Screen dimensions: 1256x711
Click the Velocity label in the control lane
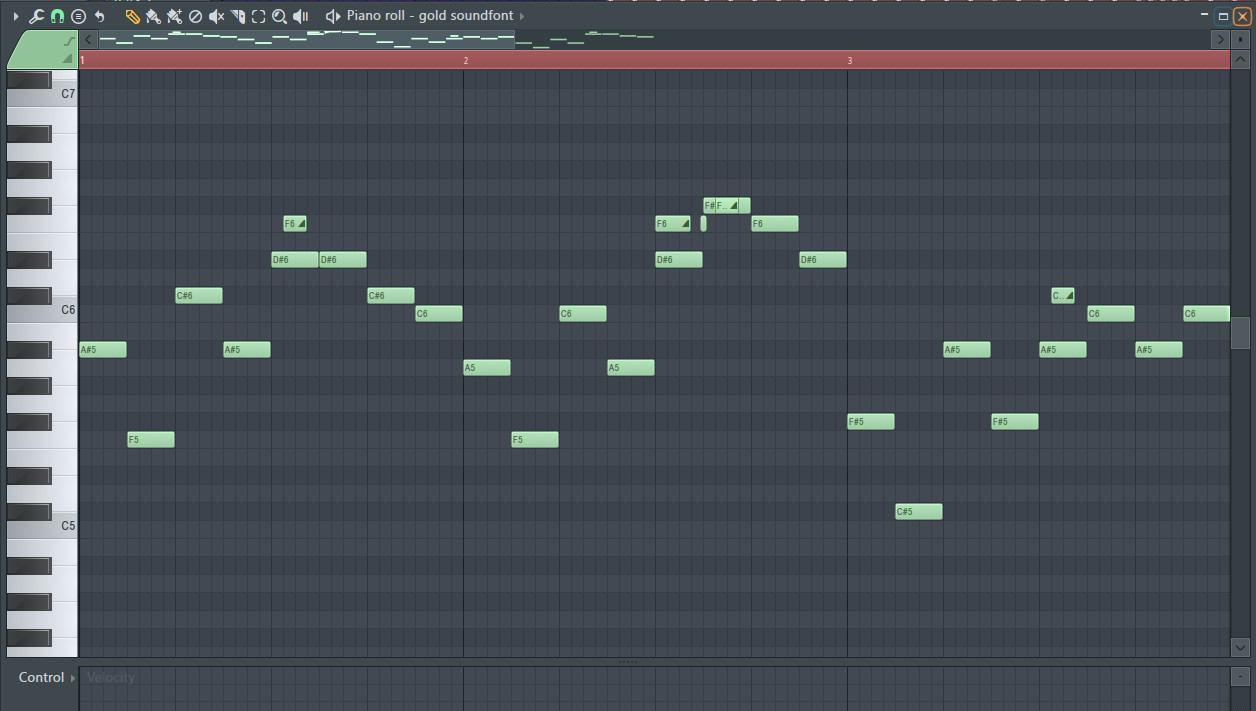[110, 677]
